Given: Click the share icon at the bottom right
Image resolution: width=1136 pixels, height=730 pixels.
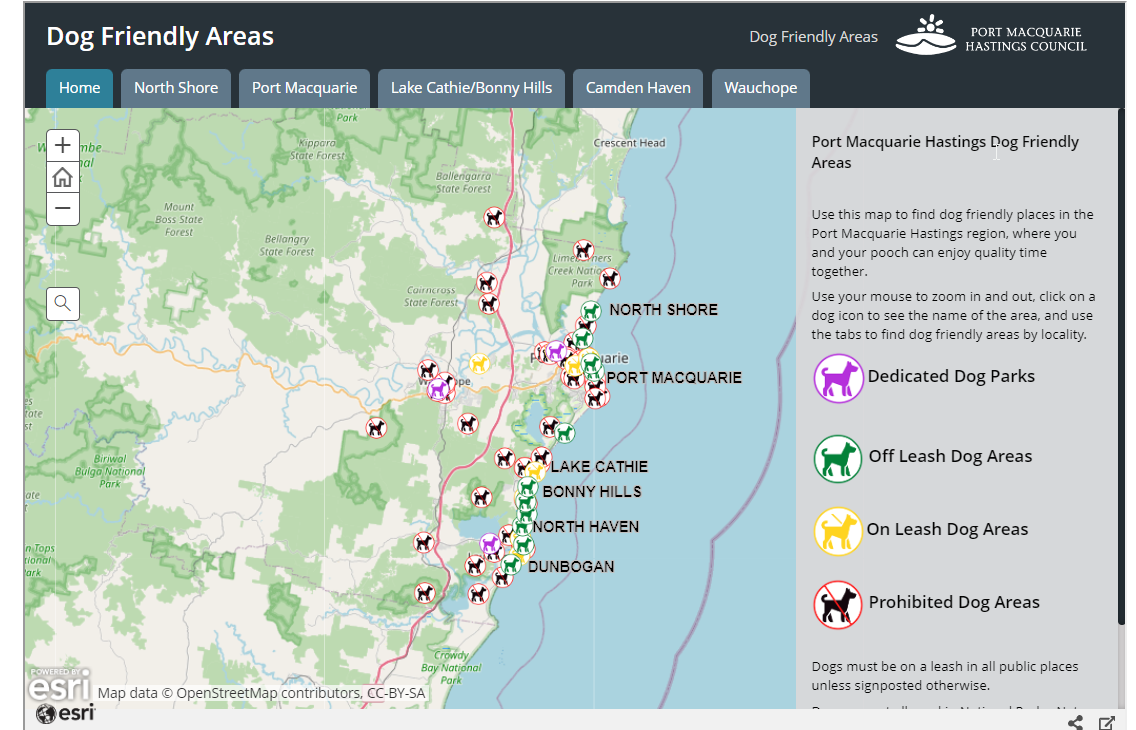Looking at the screenshot, I should click(1075, 722).
